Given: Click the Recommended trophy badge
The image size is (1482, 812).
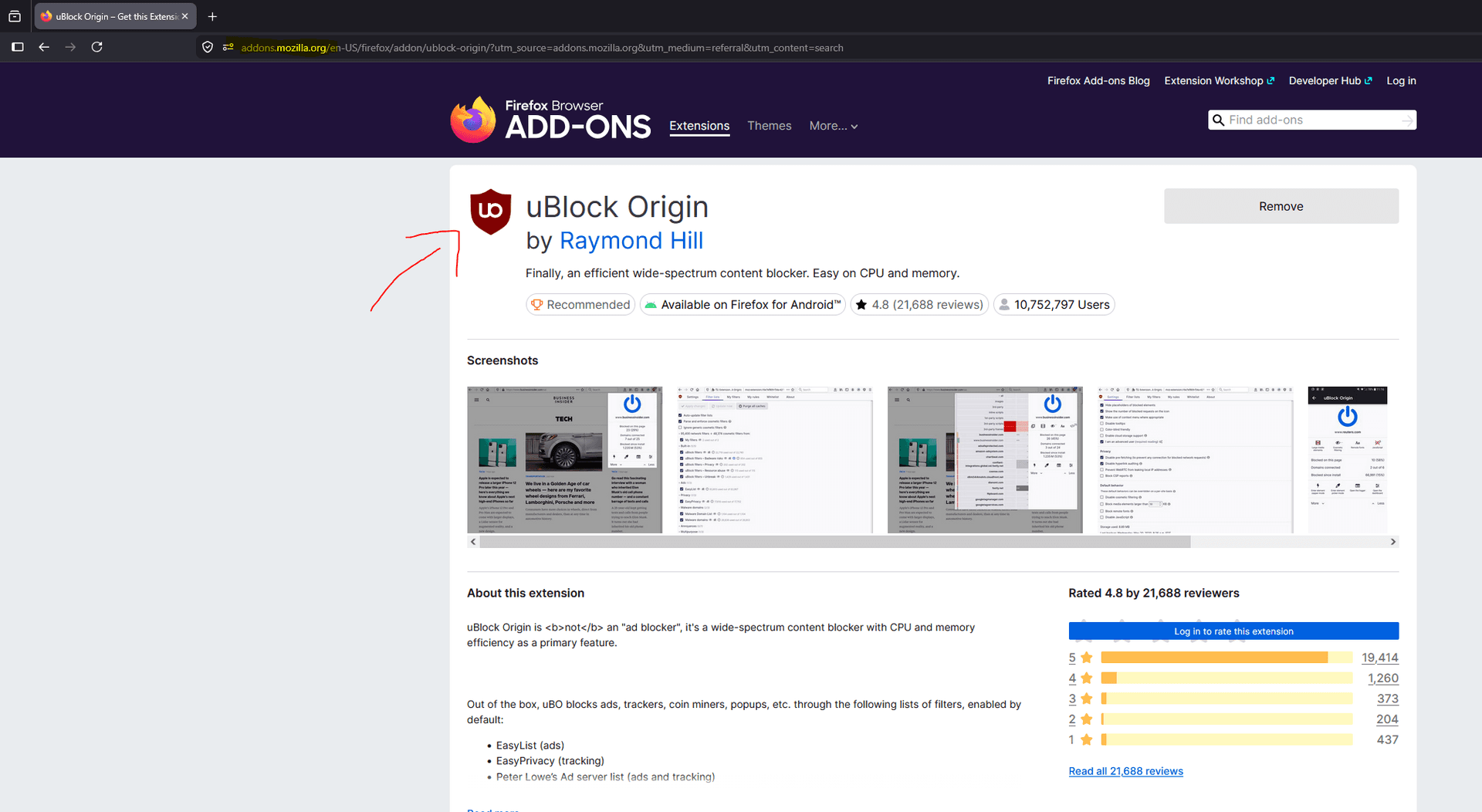Looking at the screenshot, I should point(537,305).
